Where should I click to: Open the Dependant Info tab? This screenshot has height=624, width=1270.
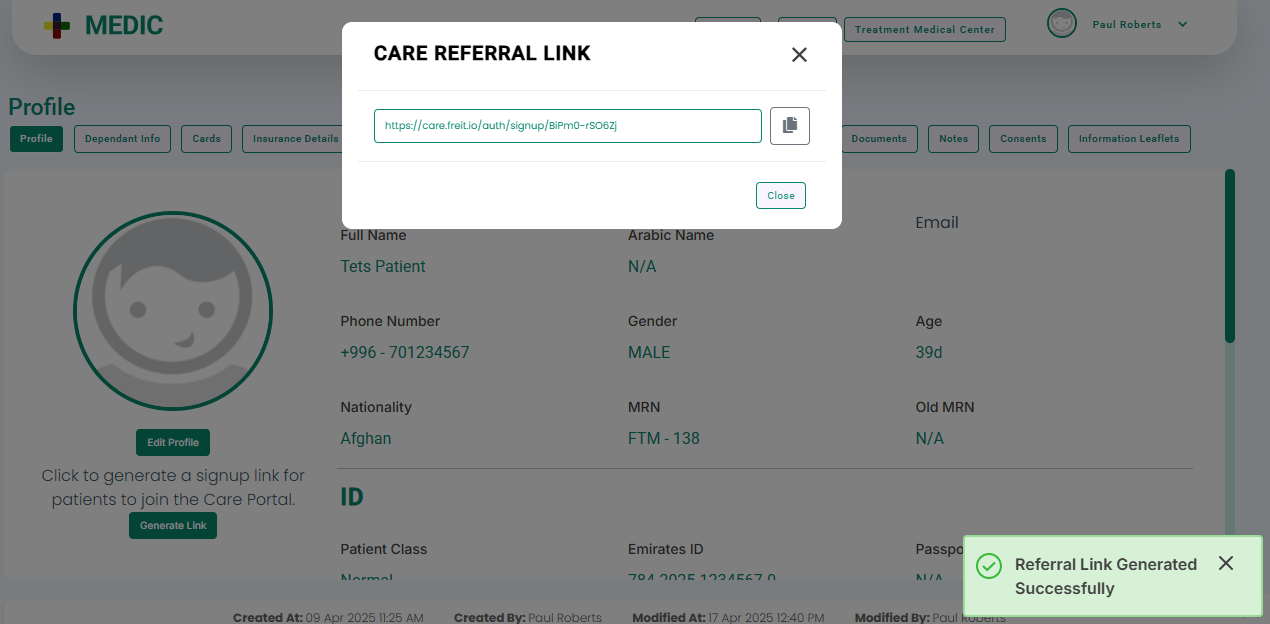[x=122, y=139]
